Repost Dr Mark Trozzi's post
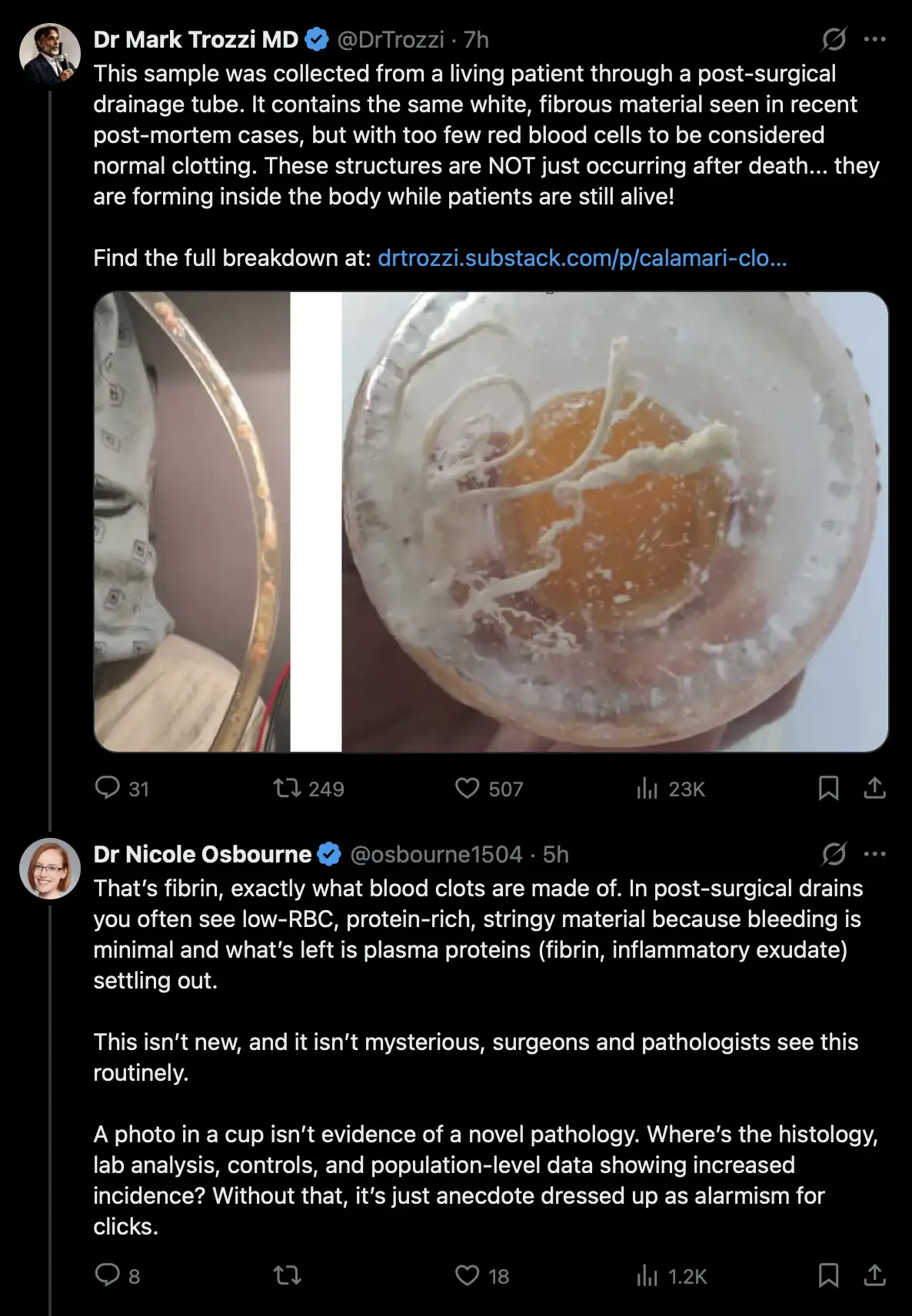The height and width of the screenshot is (1316, 912). (288, 788)
